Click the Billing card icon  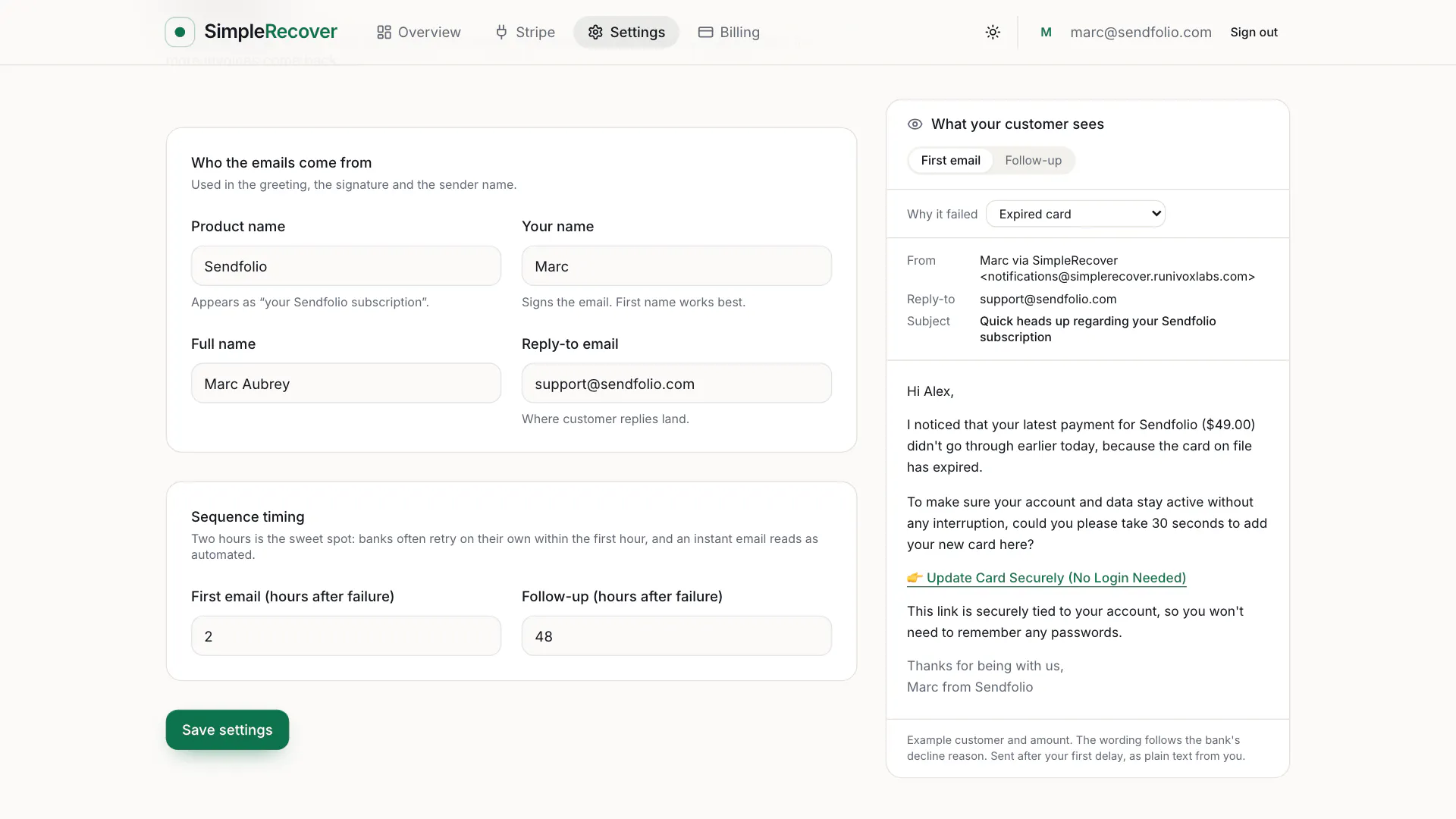coord(705,32)
